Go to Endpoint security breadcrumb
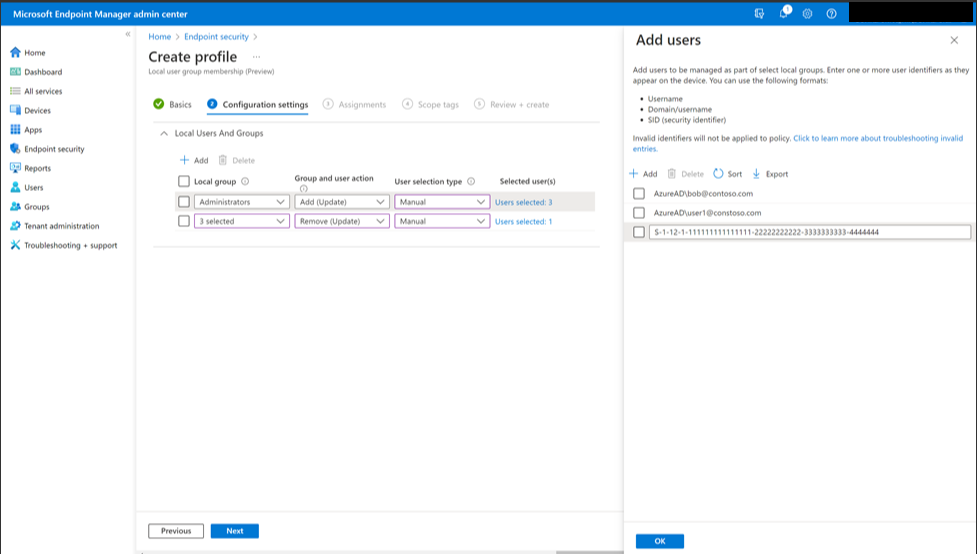977x554 pixels. click(216, 37)
